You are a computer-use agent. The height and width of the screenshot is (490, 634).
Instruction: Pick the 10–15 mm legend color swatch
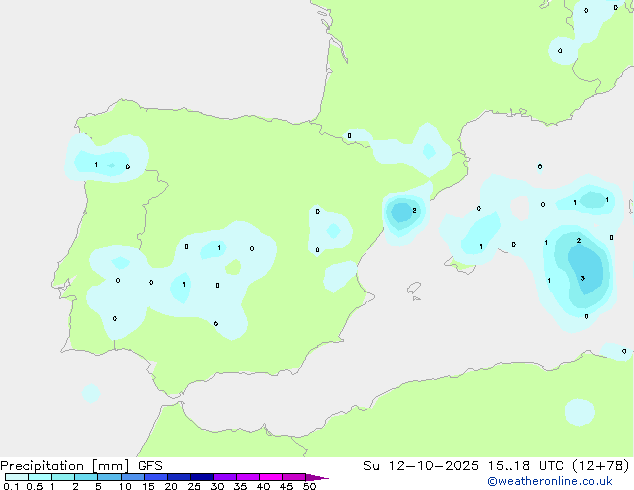[x=132, y=477]
